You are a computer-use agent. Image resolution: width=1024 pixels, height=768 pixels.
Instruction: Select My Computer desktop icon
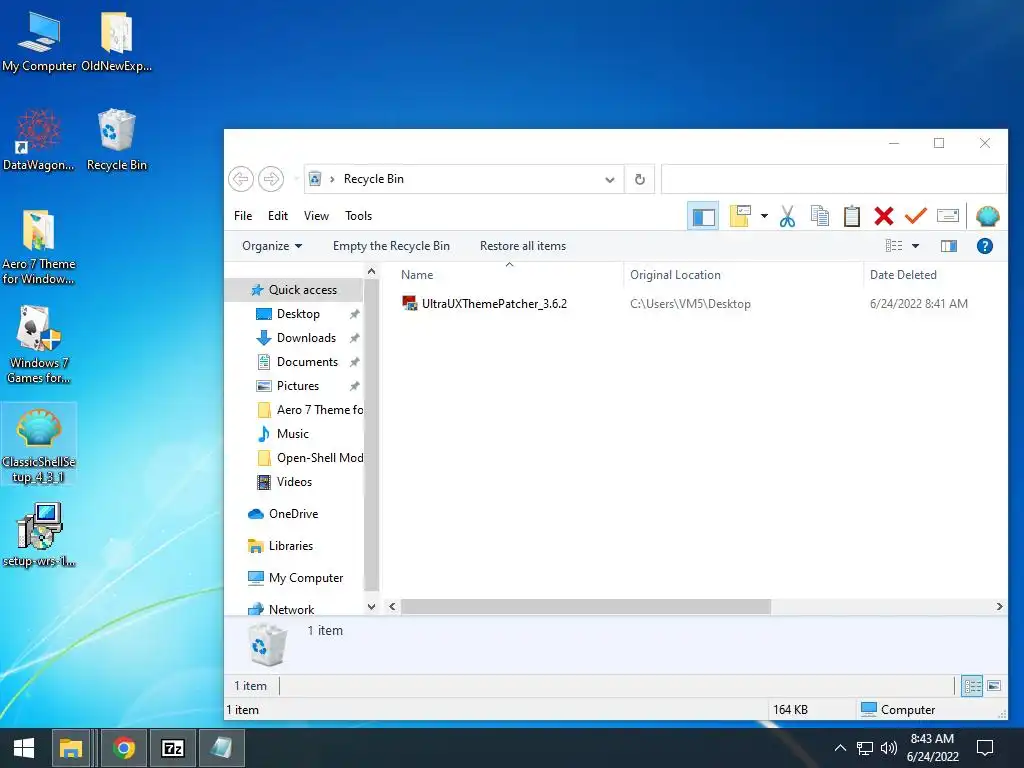coord(39,42)
